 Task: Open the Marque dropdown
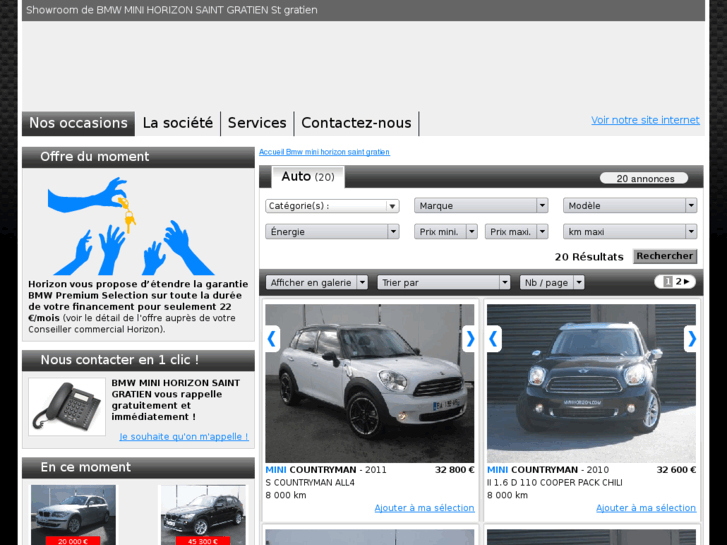click(481, 205)
